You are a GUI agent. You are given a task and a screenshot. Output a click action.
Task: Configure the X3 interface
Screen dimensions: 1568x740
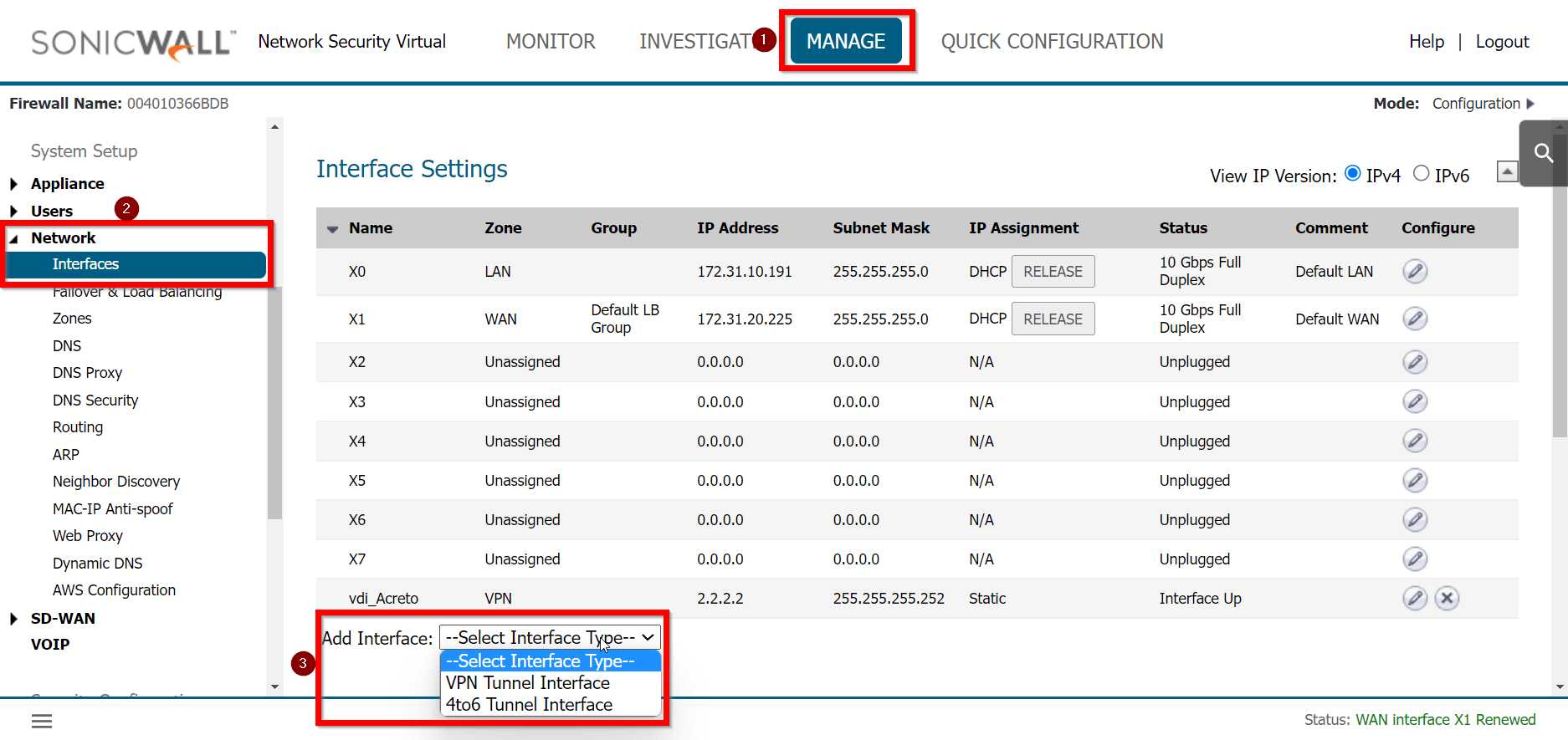1415,401
